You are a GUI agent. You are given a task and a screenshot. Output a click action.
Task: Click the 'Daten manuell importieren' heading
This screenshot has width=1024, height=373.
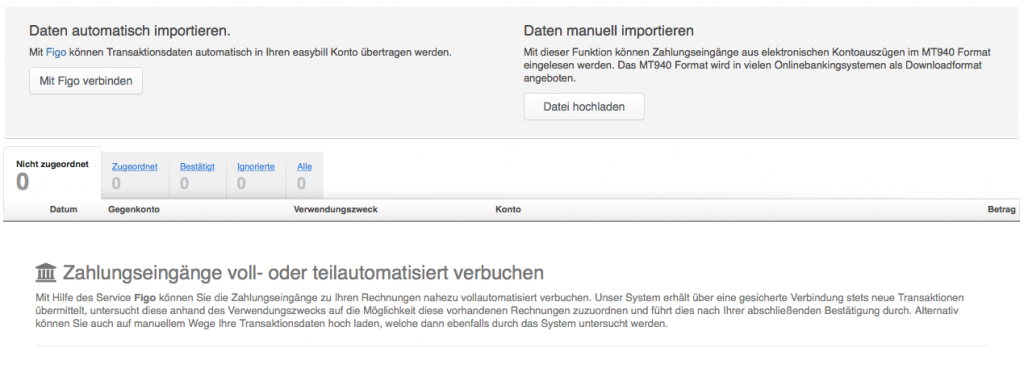tap(608, 31)
